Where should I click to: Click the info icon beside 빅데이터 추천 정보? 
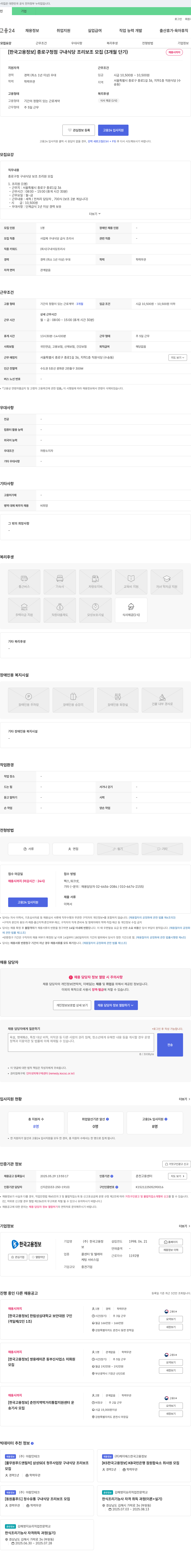point(32,1443)
